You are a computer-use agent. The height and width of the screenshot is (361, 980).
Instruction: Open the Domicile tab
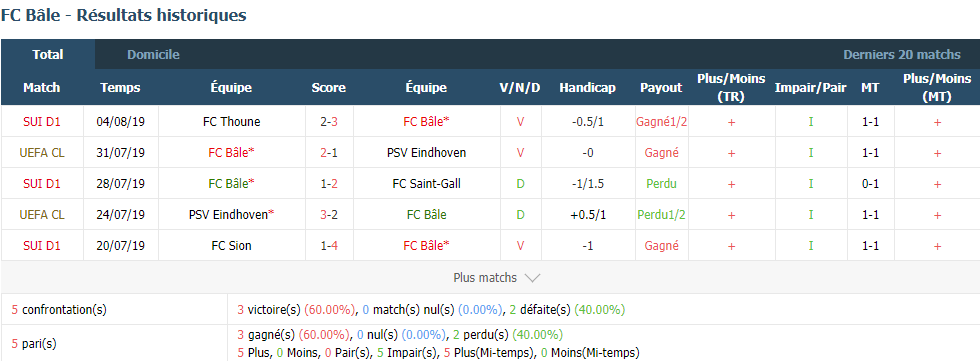pyautogui.click(x=153, y=54)
